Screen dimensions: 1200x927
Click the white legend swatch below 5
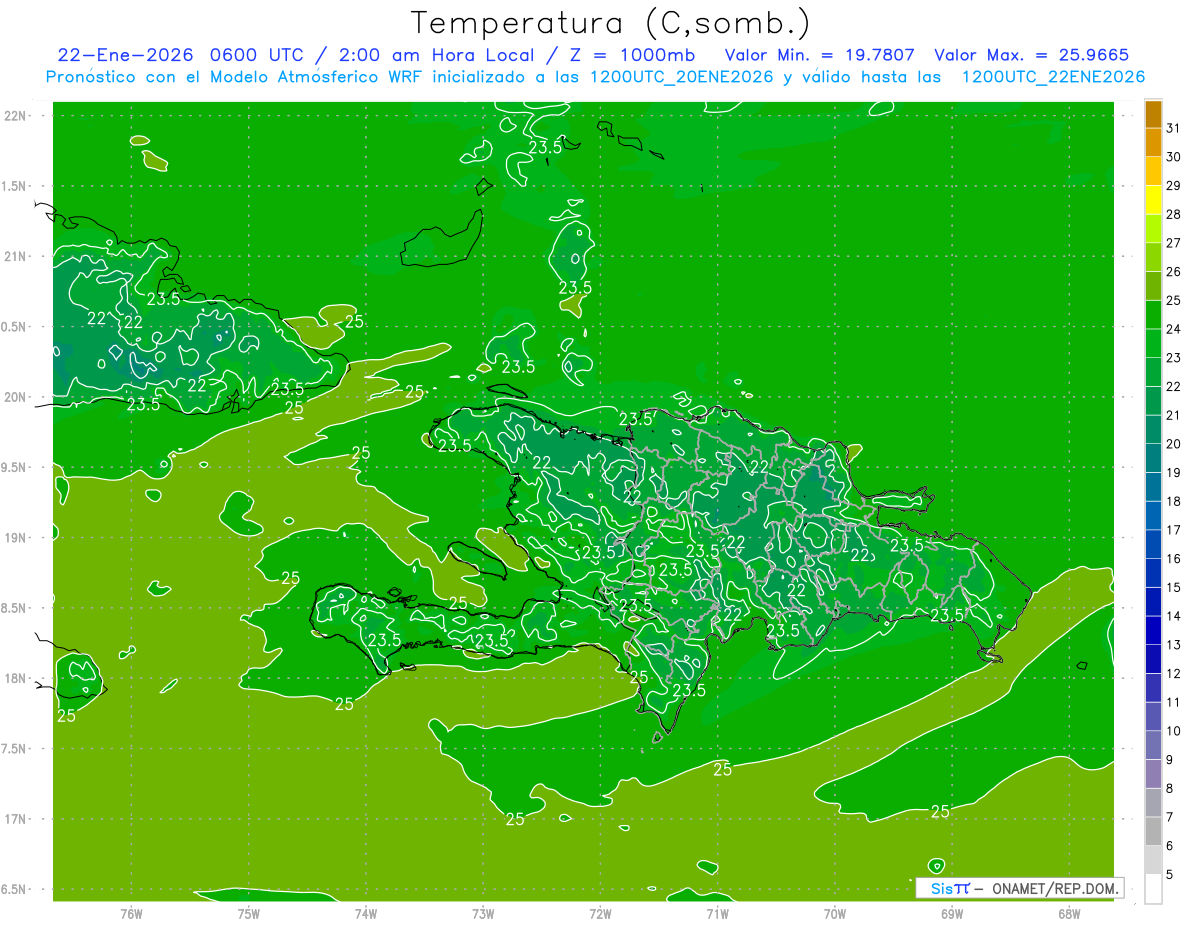(x=1153, y=889)
